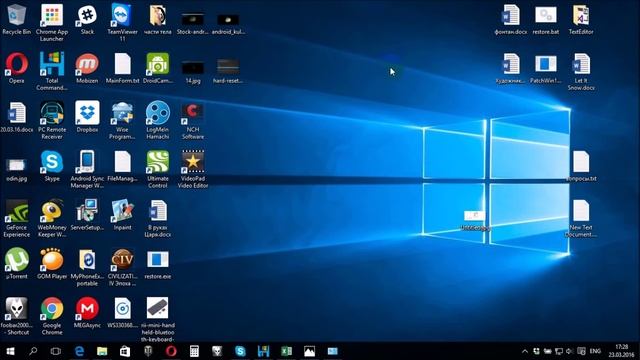Switch the ENG input language indicator
The image size is (640, 360).
point(595,351)
